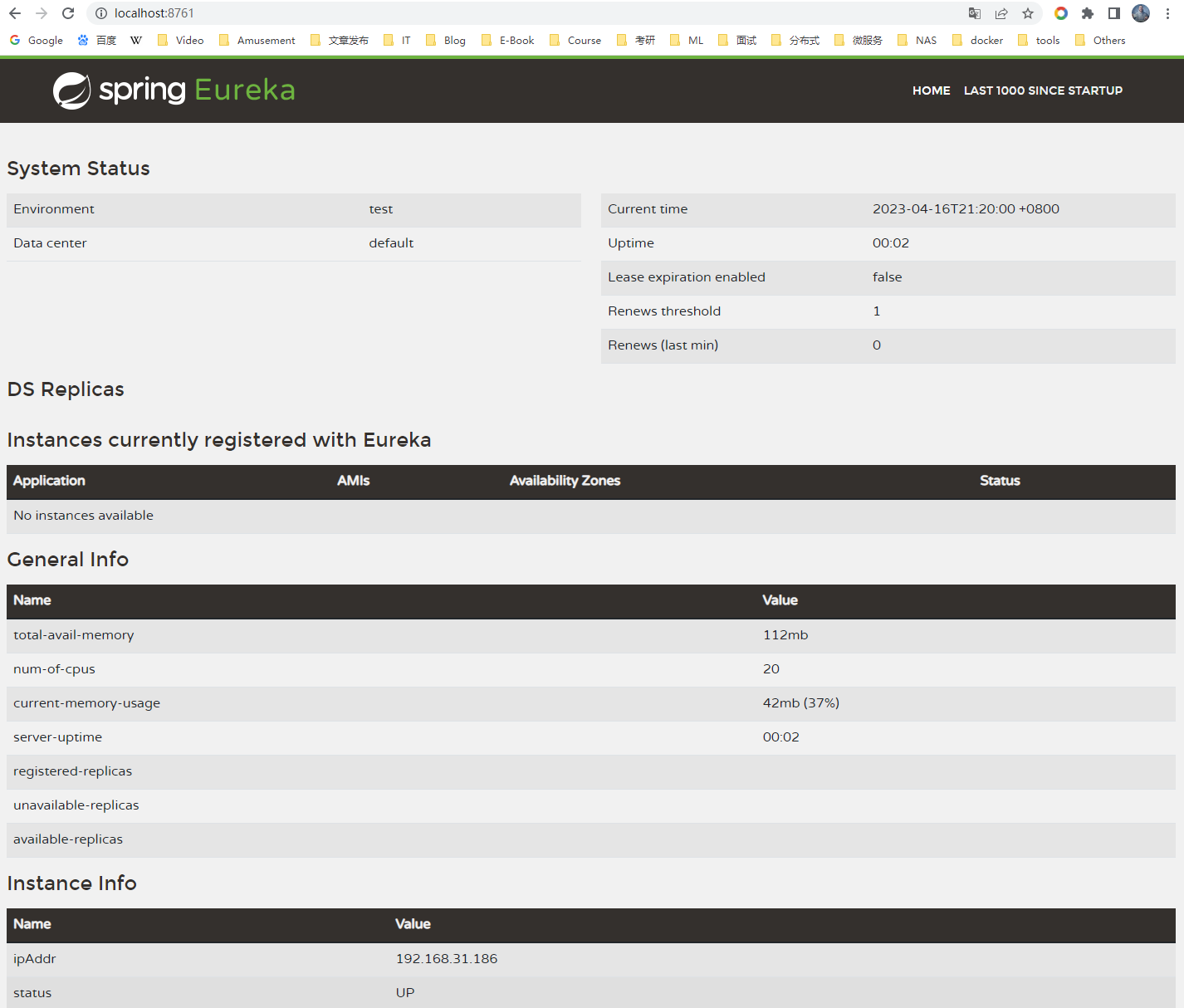1184x1008 pixels.
Task: Open the HOME navigation link
Action: [x=931, y=91]
